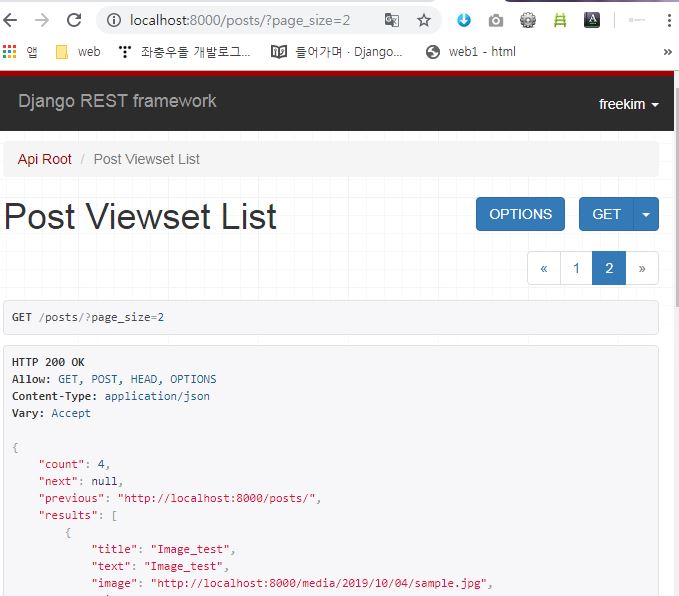The height and width of the screenshot is (596, 679).
Task: Expand the GET format dropdown caret
Action: pos(646,214)
